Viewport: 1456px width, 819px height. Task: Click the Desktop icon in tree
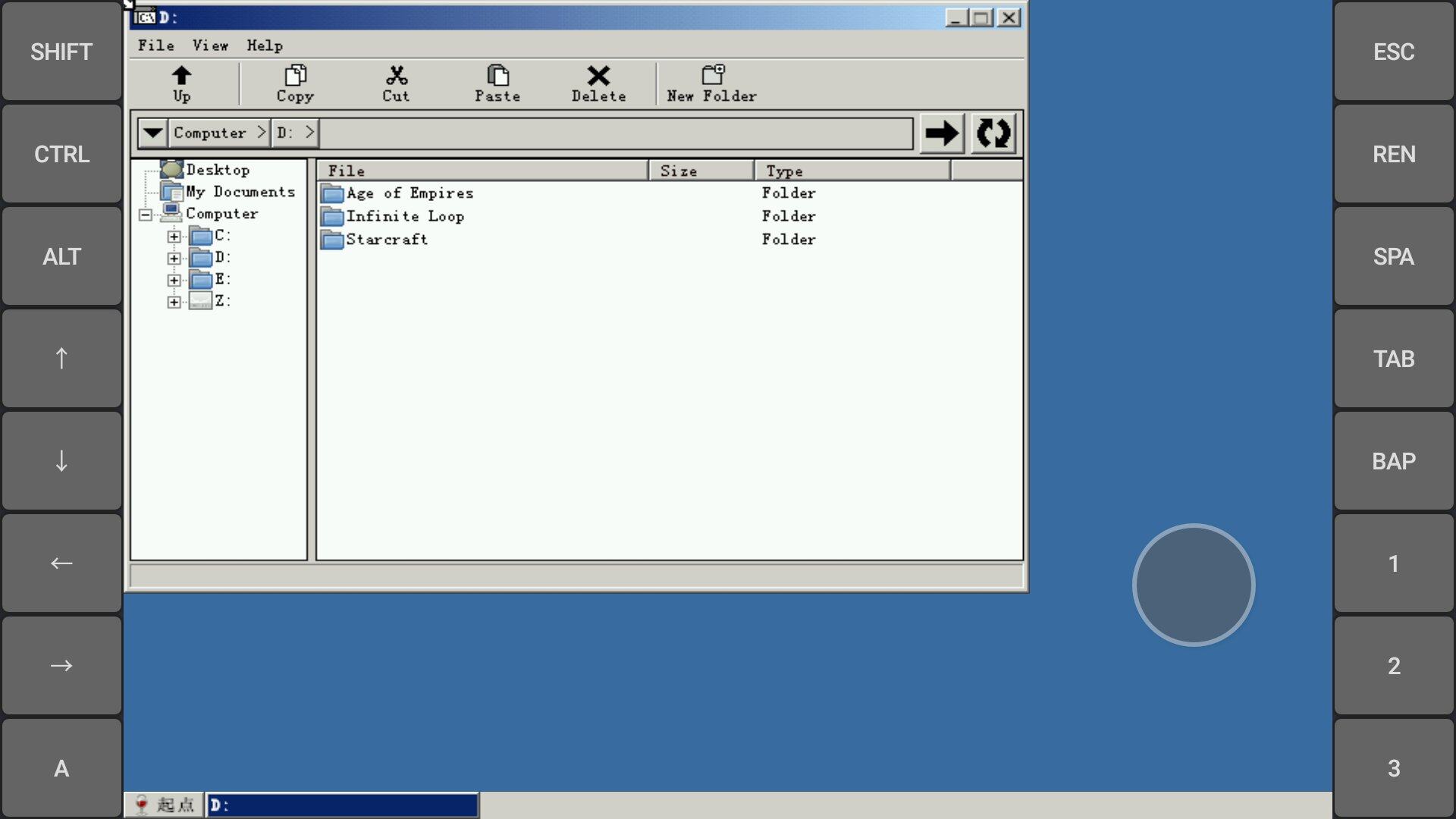[172, 170]
